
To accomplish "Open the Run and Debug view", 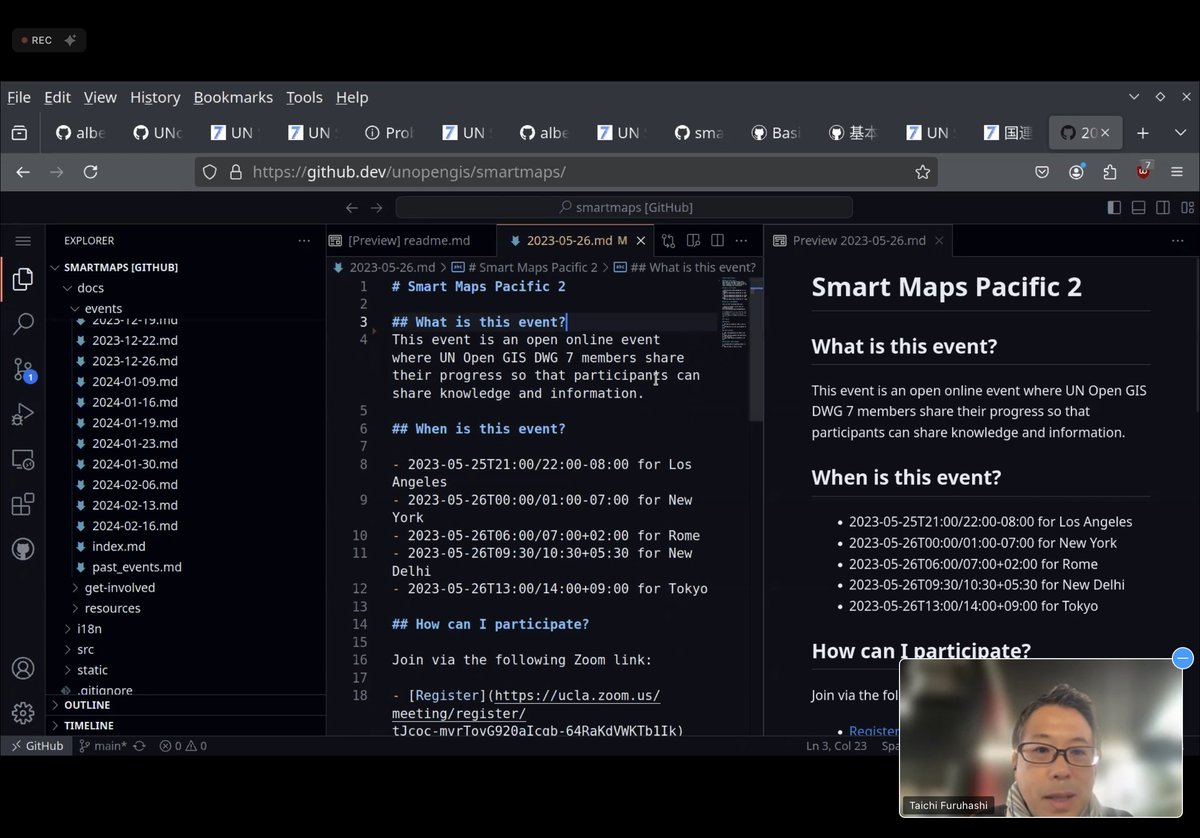I will click(x=23, y=414).
